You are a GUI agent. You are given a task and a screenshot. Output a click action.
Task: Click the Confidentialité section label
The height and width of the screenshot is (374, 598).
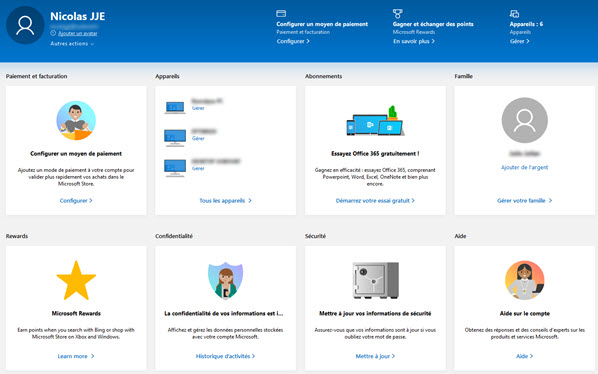(x=174, y=236)
